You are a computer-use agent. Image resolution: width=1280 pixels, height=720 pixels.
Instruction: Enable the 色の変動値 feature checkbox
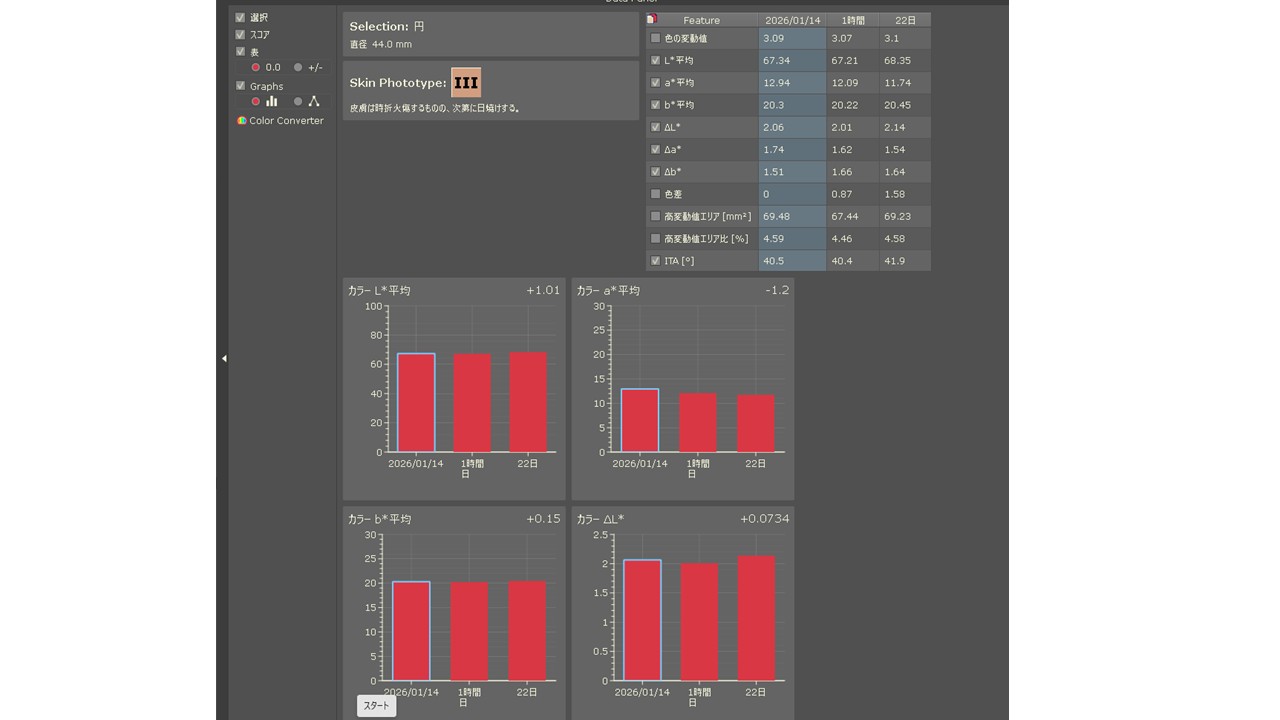coord(655,38)
